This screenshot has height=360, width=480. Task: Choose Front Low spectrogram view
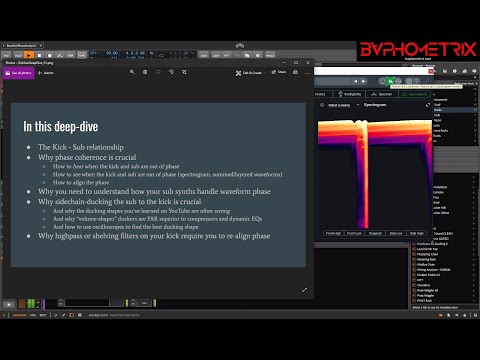point(354,233)
